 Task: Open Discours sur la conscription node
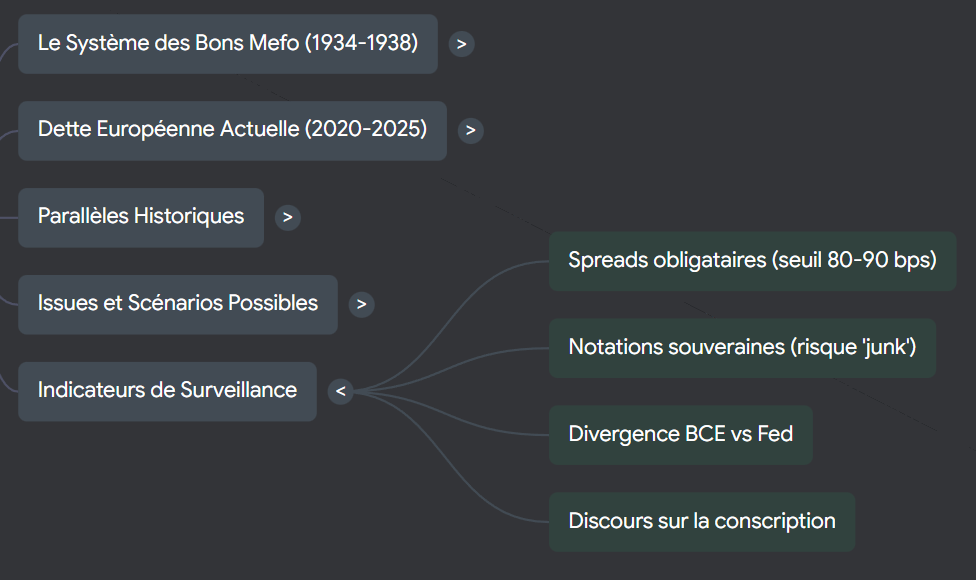701,521
